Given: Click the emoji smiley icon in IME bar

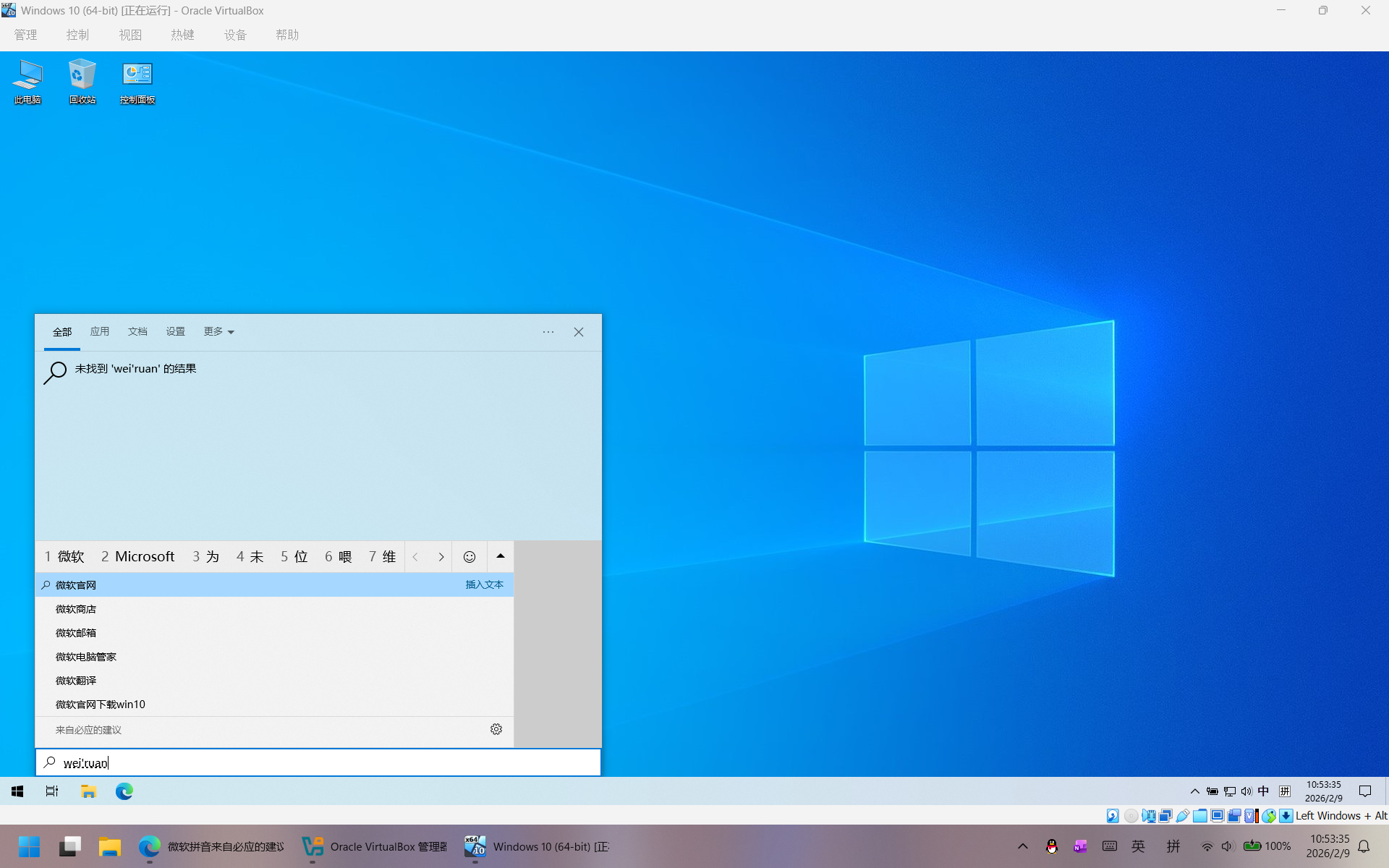Looking at the screenshot, I should click(470, 557).
